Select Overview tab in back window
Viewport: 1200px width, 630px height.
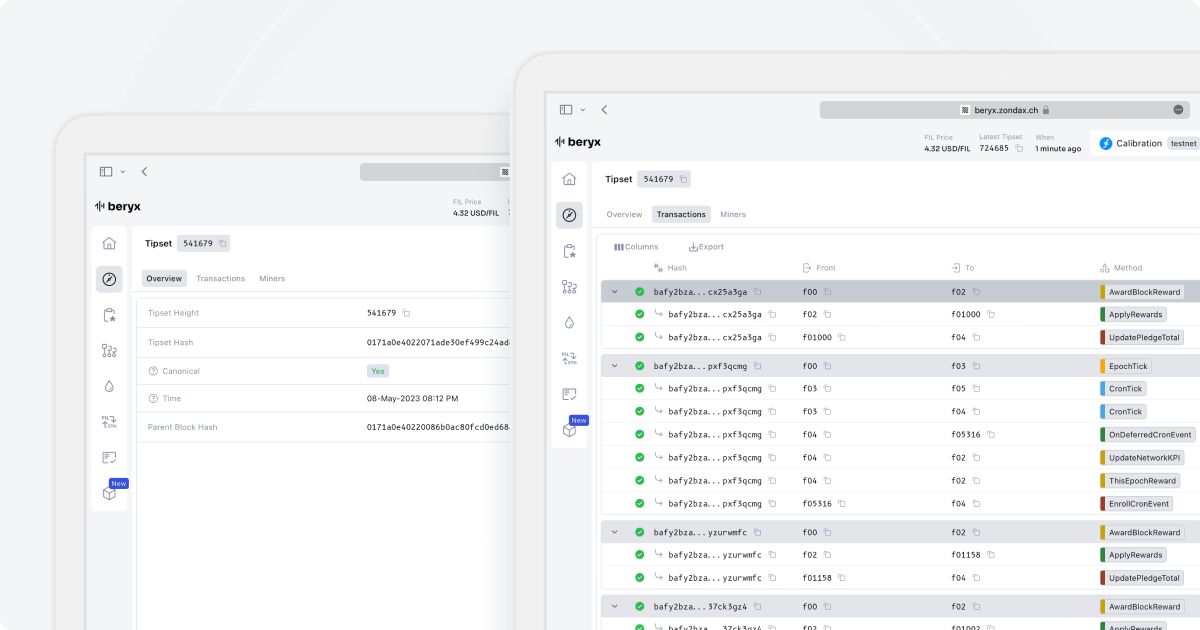[x=164, y=278]
